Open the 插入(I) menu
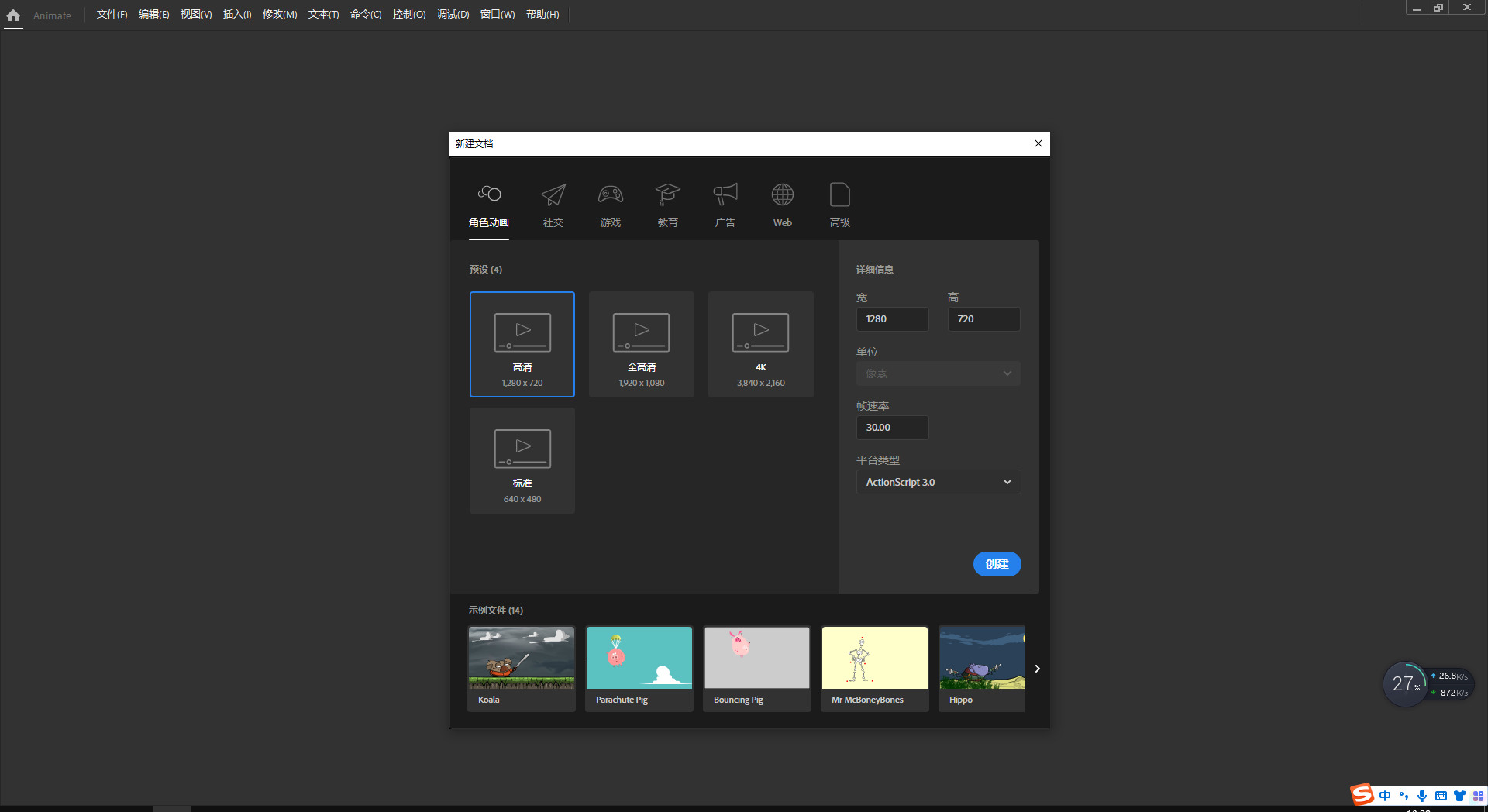Image resolution: width=1488 pixels, height=812 pixels. (237, 15)
